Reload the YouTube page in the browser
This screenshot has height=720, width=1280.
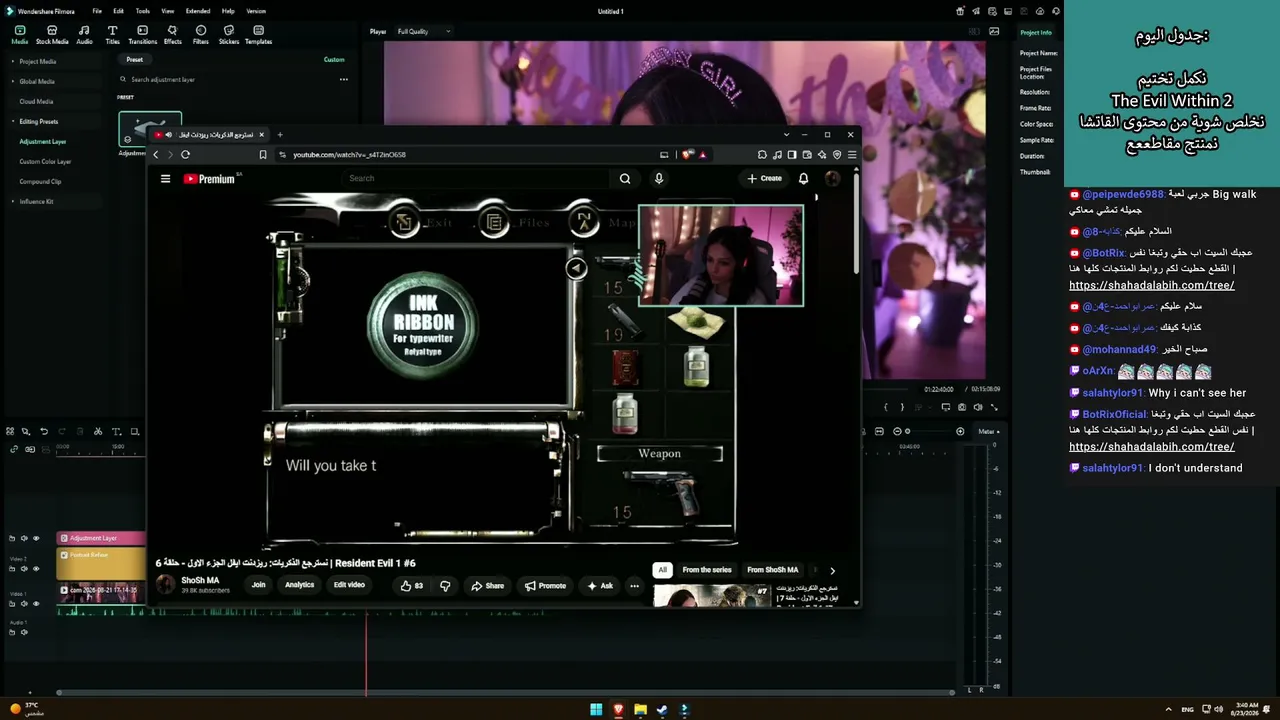pos(185,155)
